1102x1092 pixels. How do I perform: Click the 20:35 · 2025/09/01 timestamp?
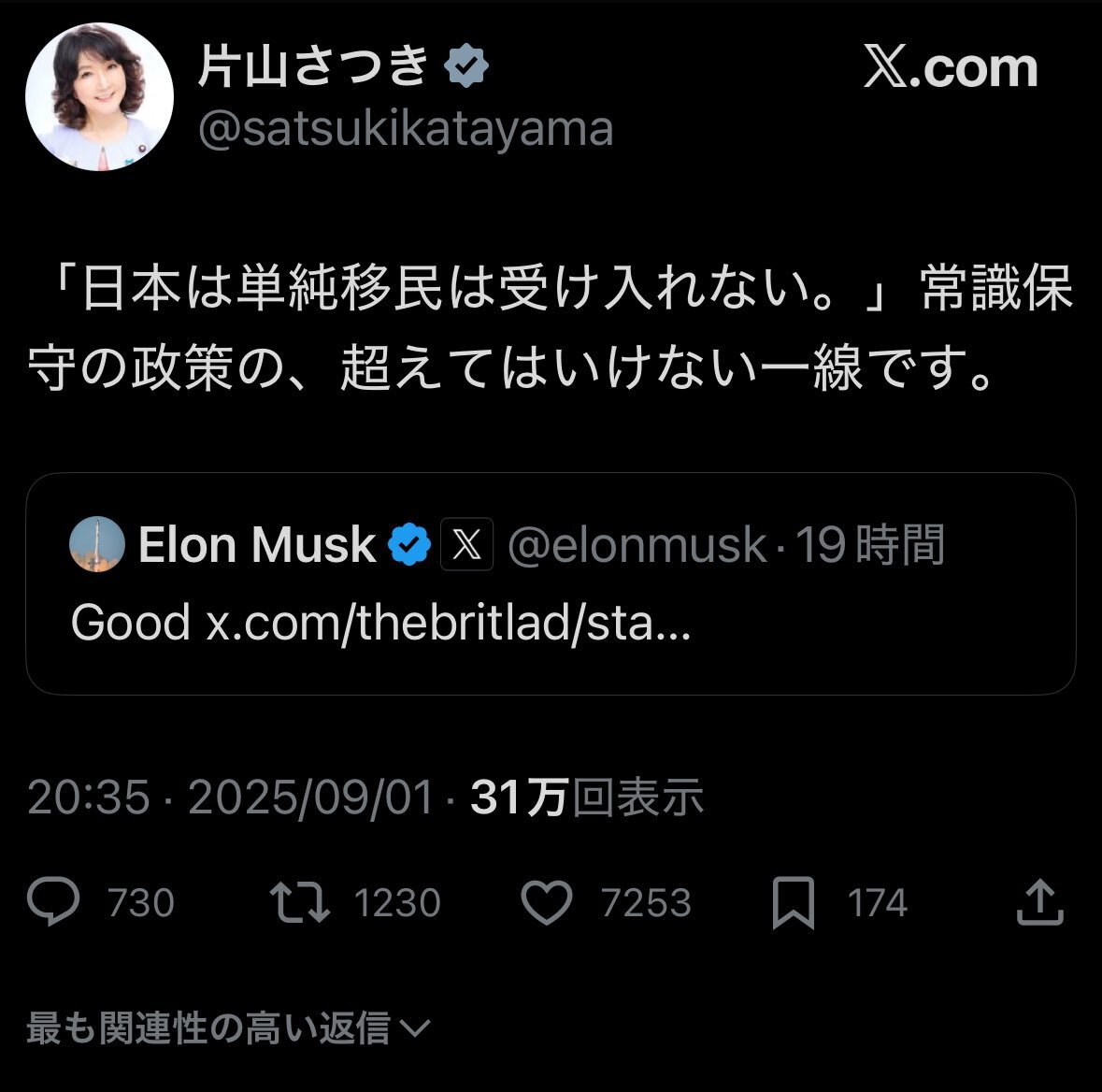pyautogui.click(x=231, y=797)
